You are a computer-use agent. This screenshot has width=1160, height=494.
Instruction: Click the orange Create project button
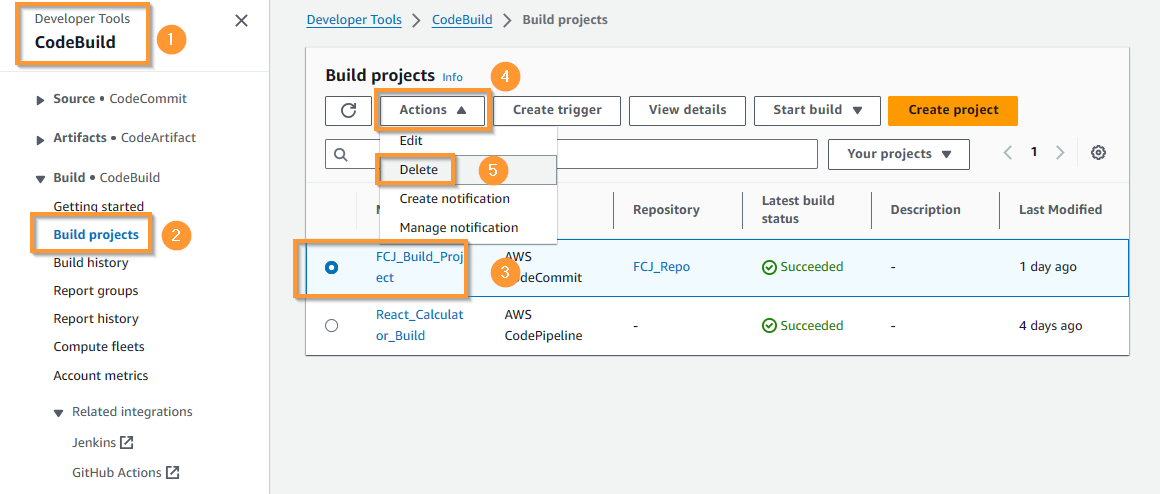pos(953,110)
